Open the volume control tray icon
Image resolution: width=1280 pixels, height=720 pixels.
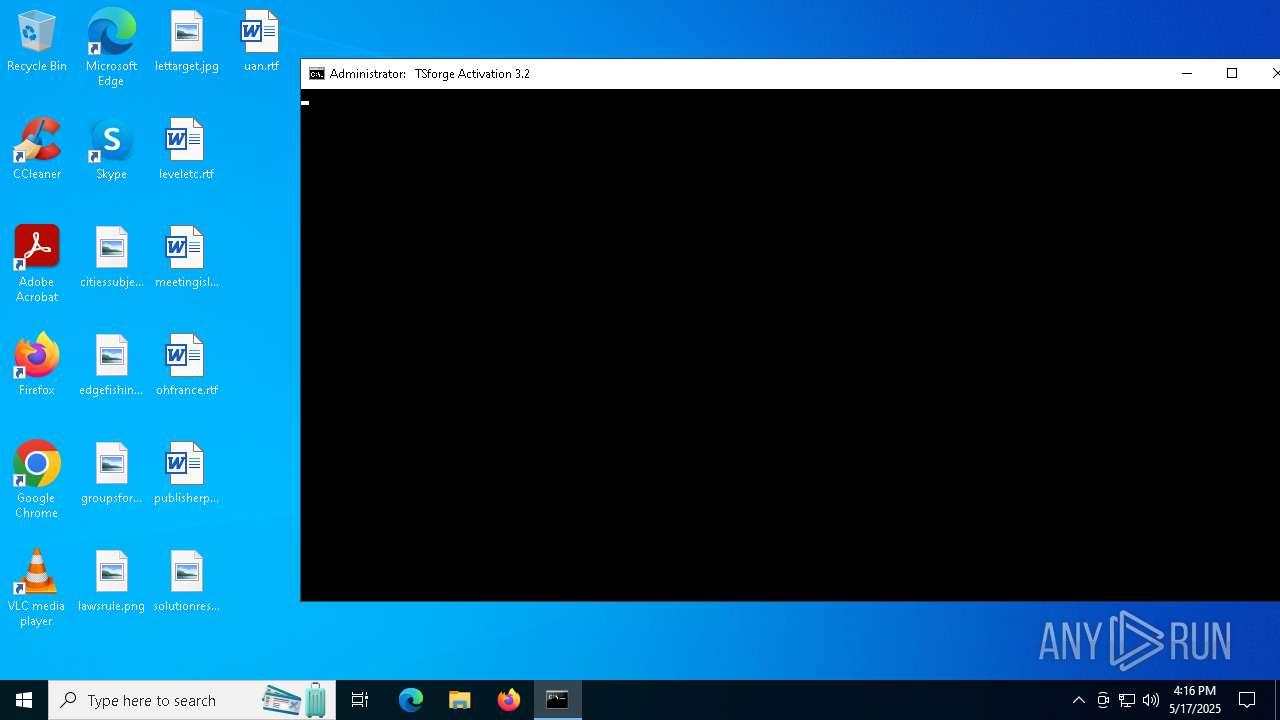1151,700
